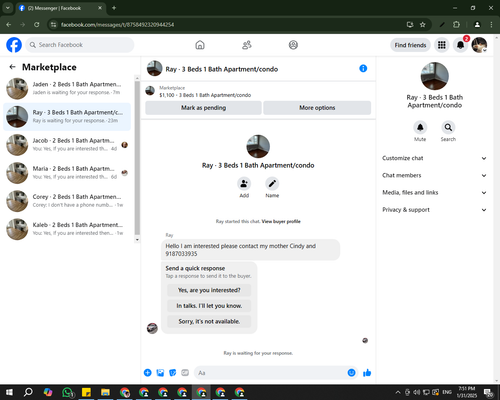Open the browser extensions puzzle icon
Viewport: 500px width, 400px height.
click(456, 25)
